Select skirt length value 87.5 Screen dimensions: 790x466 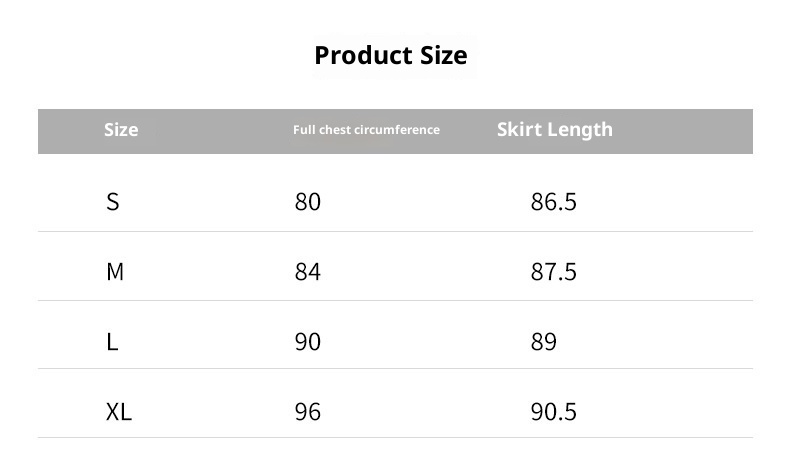coord(553,272)
